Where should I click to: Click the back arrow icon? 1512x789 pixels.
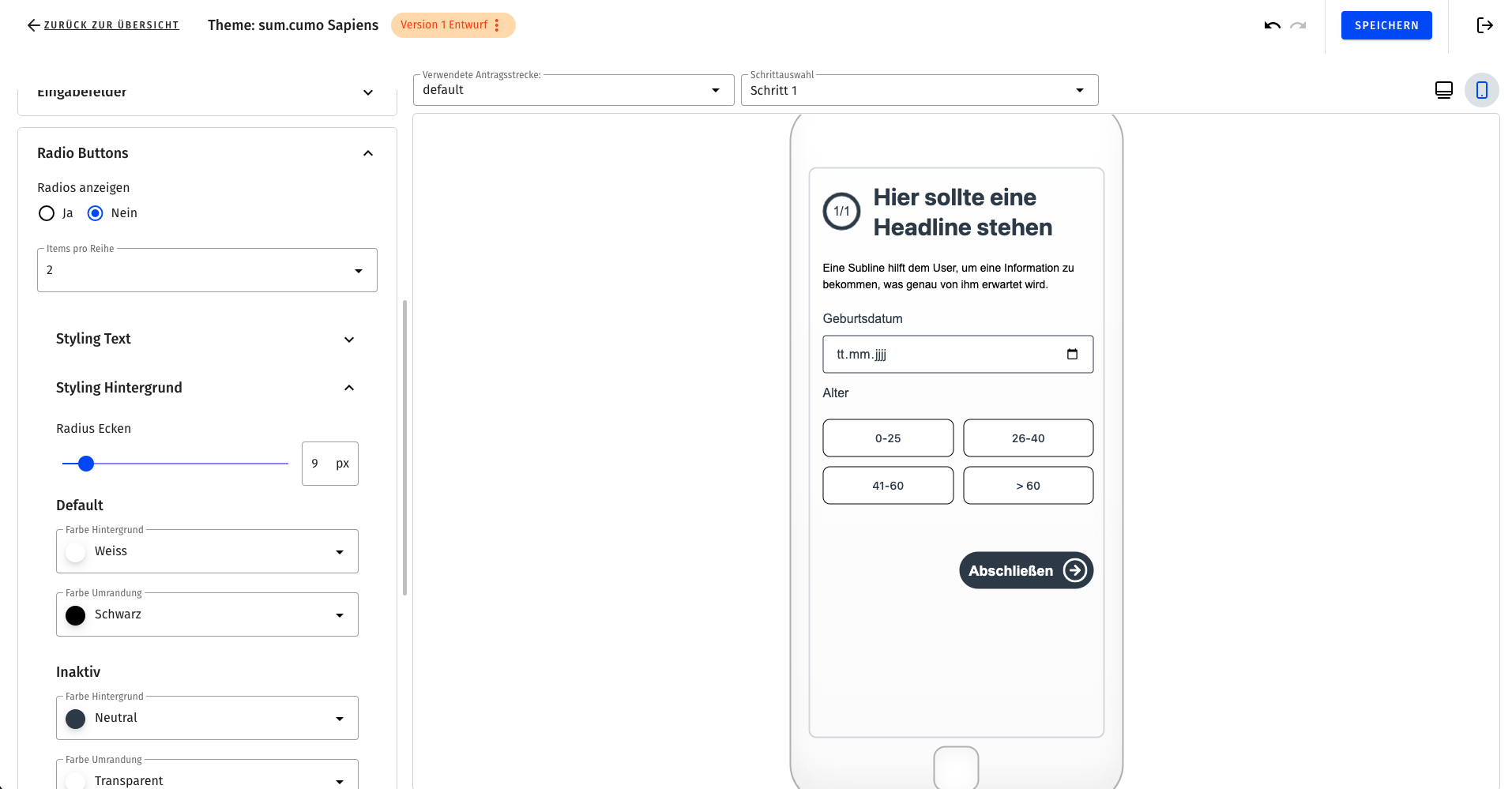pyautogui.click(x=33, y=25)
